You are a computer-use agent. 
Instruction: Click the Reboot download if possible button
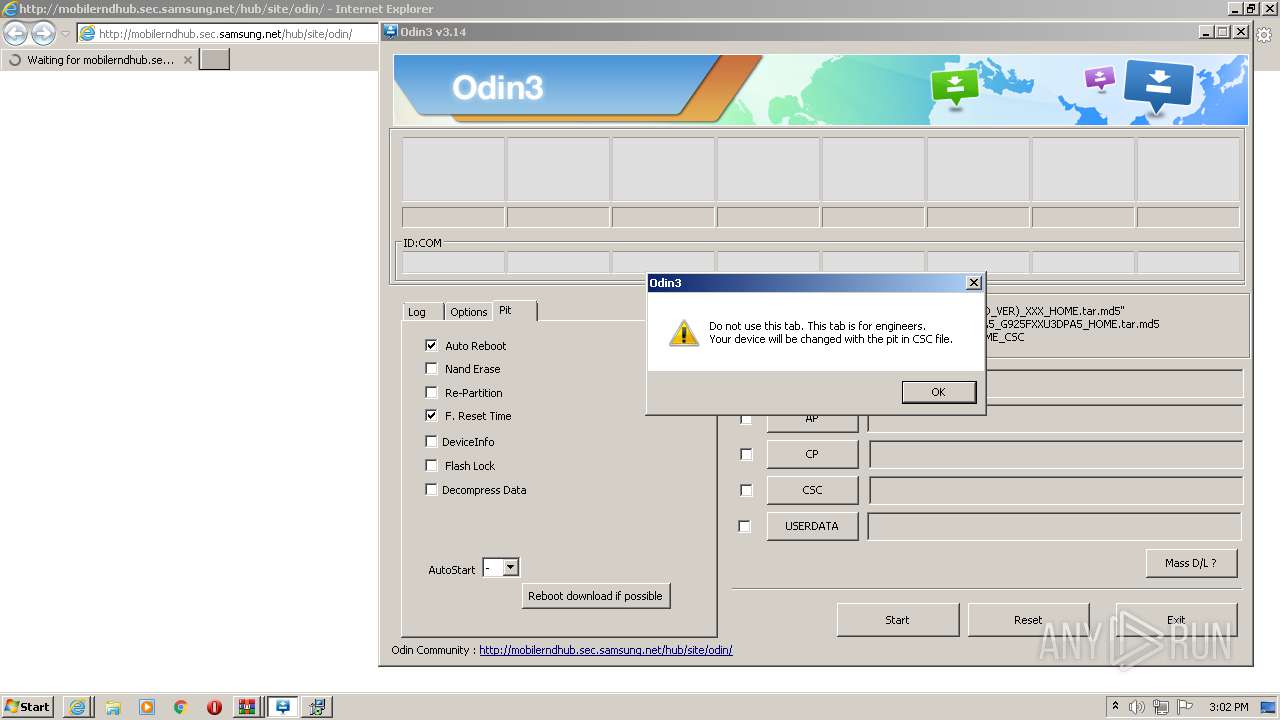click(x=596, y=596)
